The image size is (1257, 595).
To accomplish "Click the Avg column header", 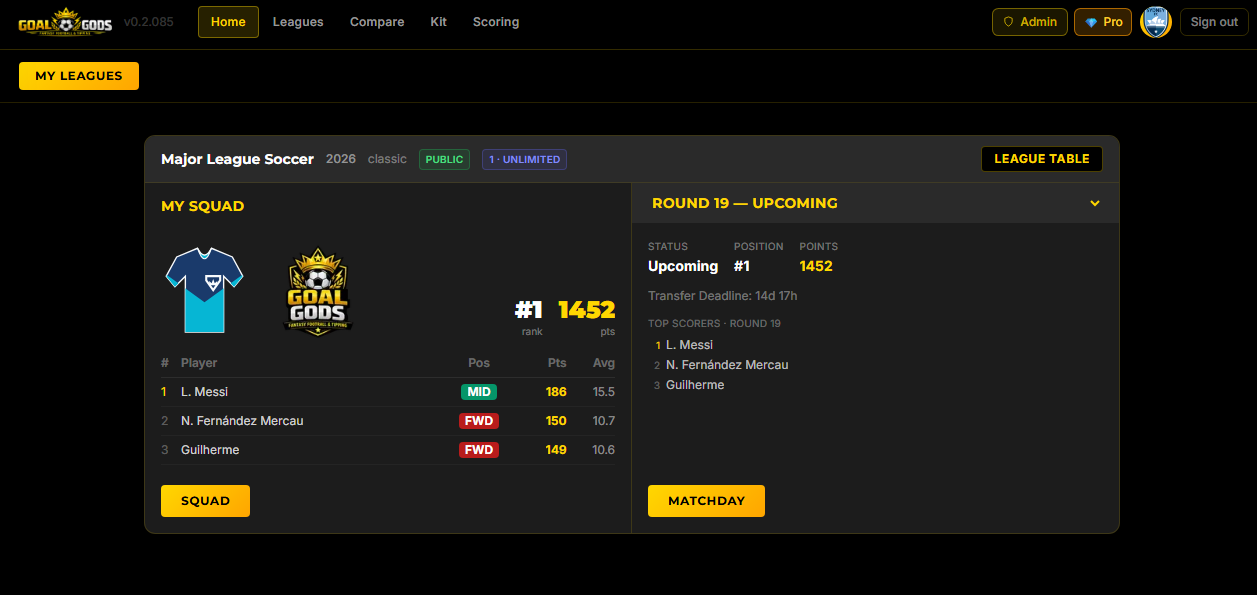I will click(x=604, y=363).
